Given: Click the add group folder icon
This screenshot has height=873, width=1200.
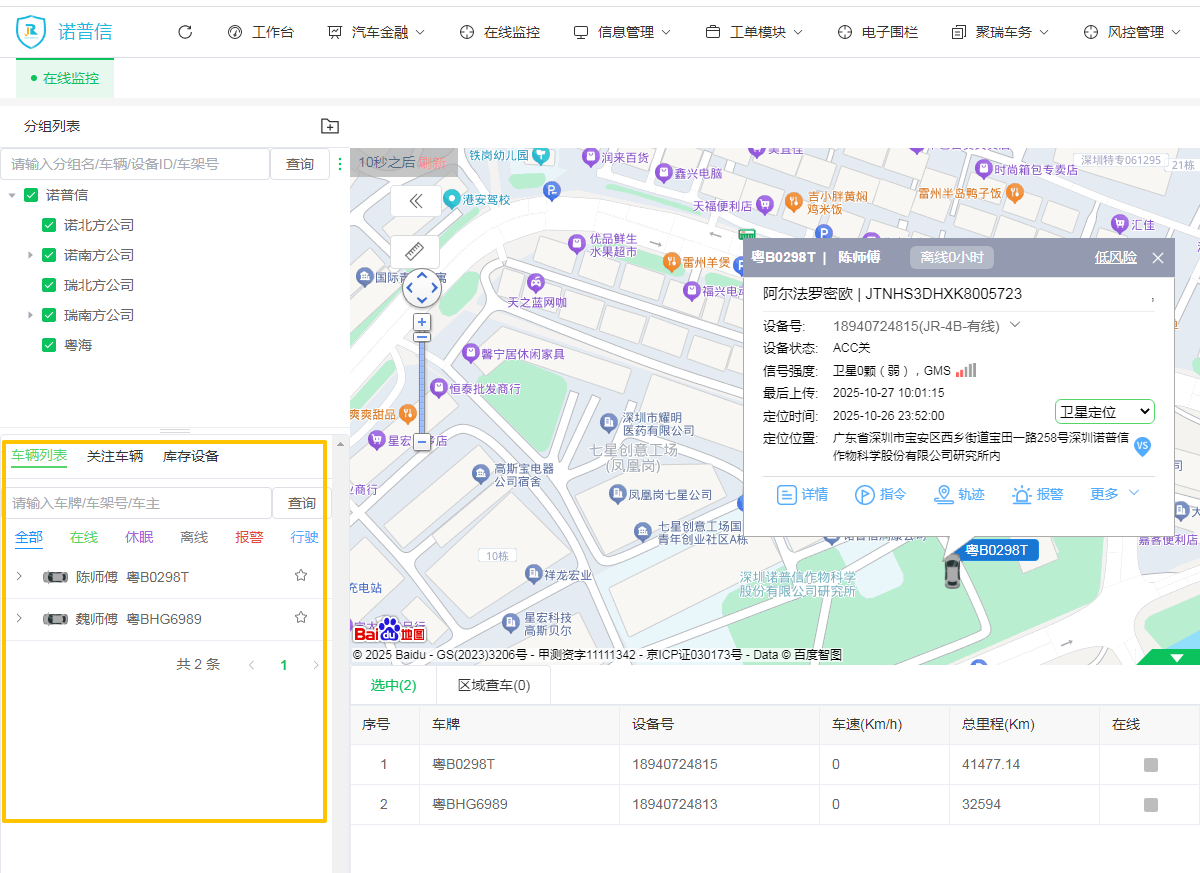Looking at the screenshot, I should (x=330, y=126).
